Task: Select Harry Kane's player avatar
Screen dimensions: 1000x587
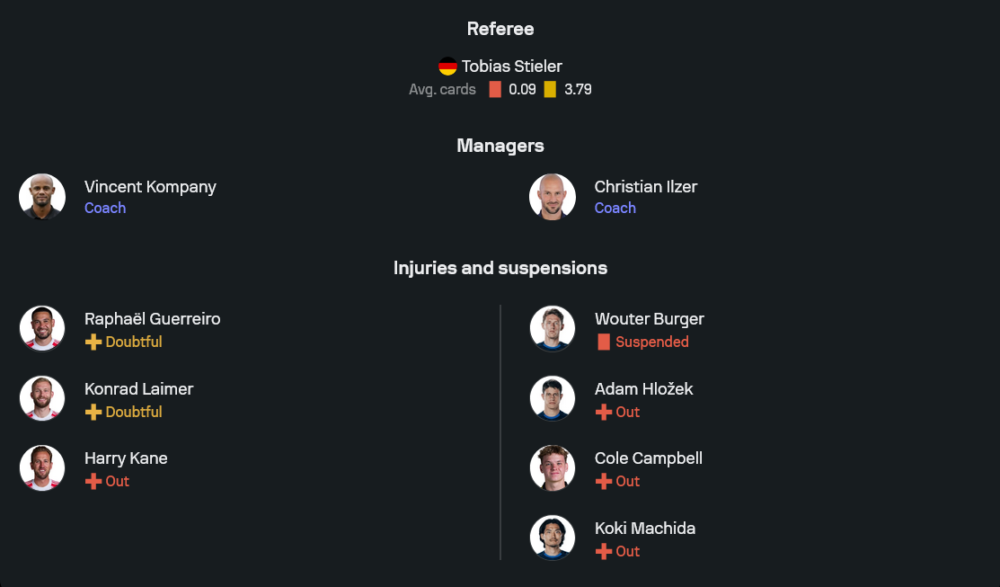Action: tap(42, 468)
